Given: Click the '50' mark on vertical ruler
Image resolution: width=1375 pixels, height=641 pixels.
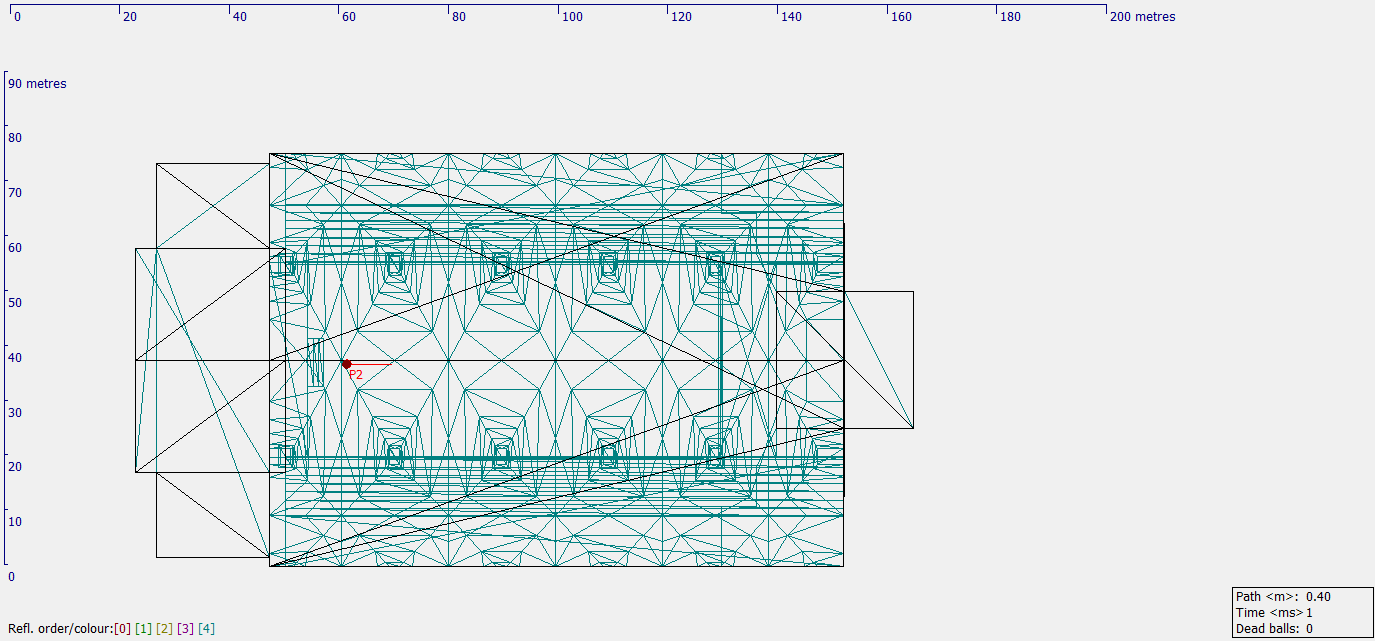Looking at the screenshot, I should tap(15, 303).
